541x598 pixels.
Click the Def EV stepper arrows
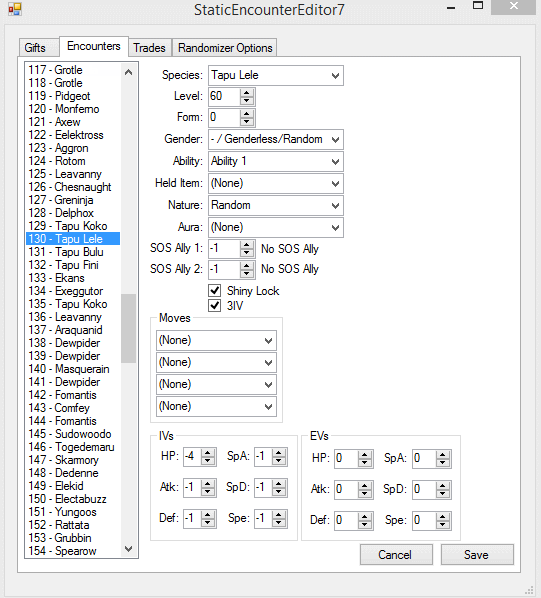point(365,520)
